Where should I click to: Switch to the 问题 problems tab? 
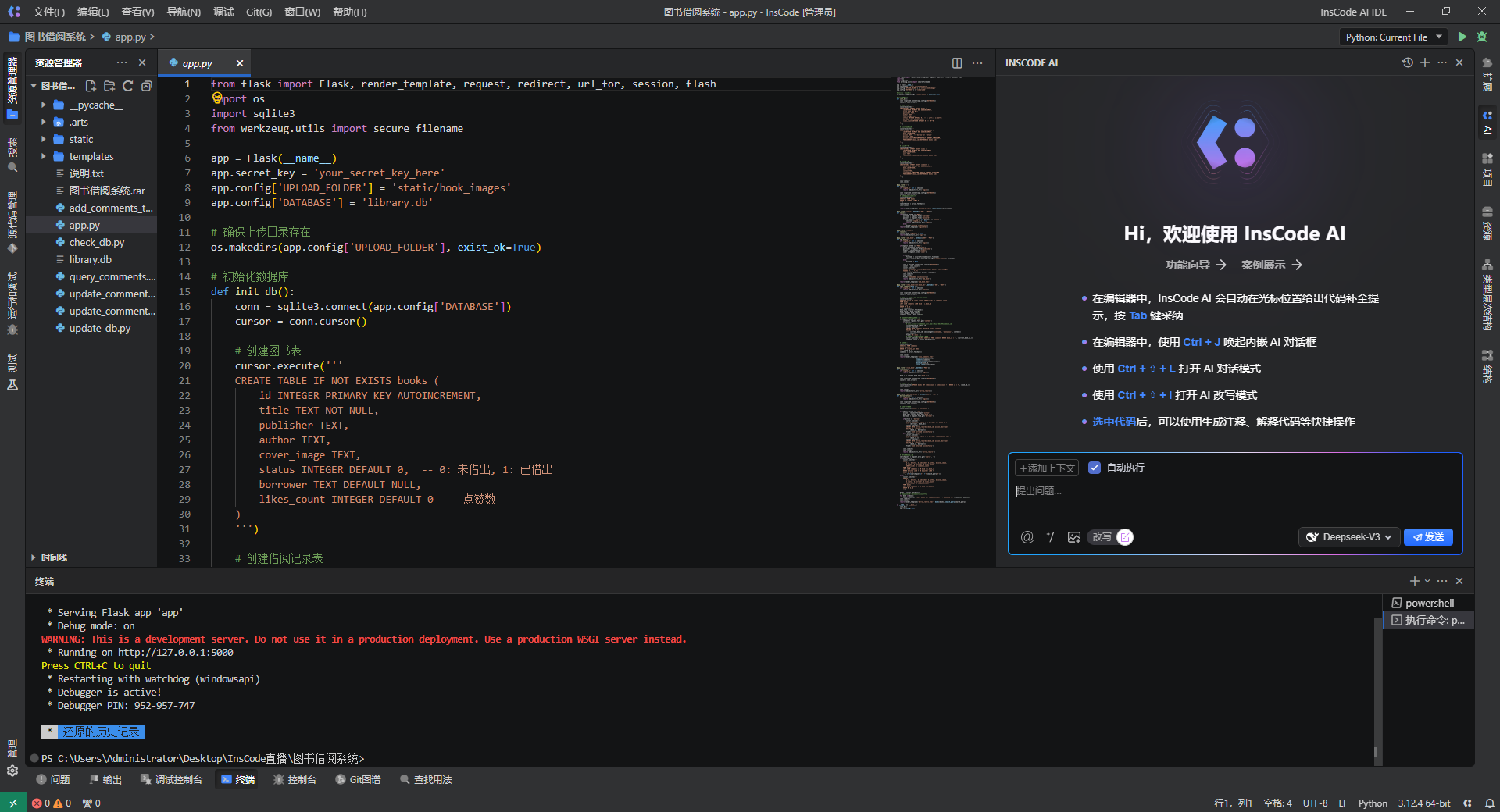pyautogui.click(x=53, y=779)
